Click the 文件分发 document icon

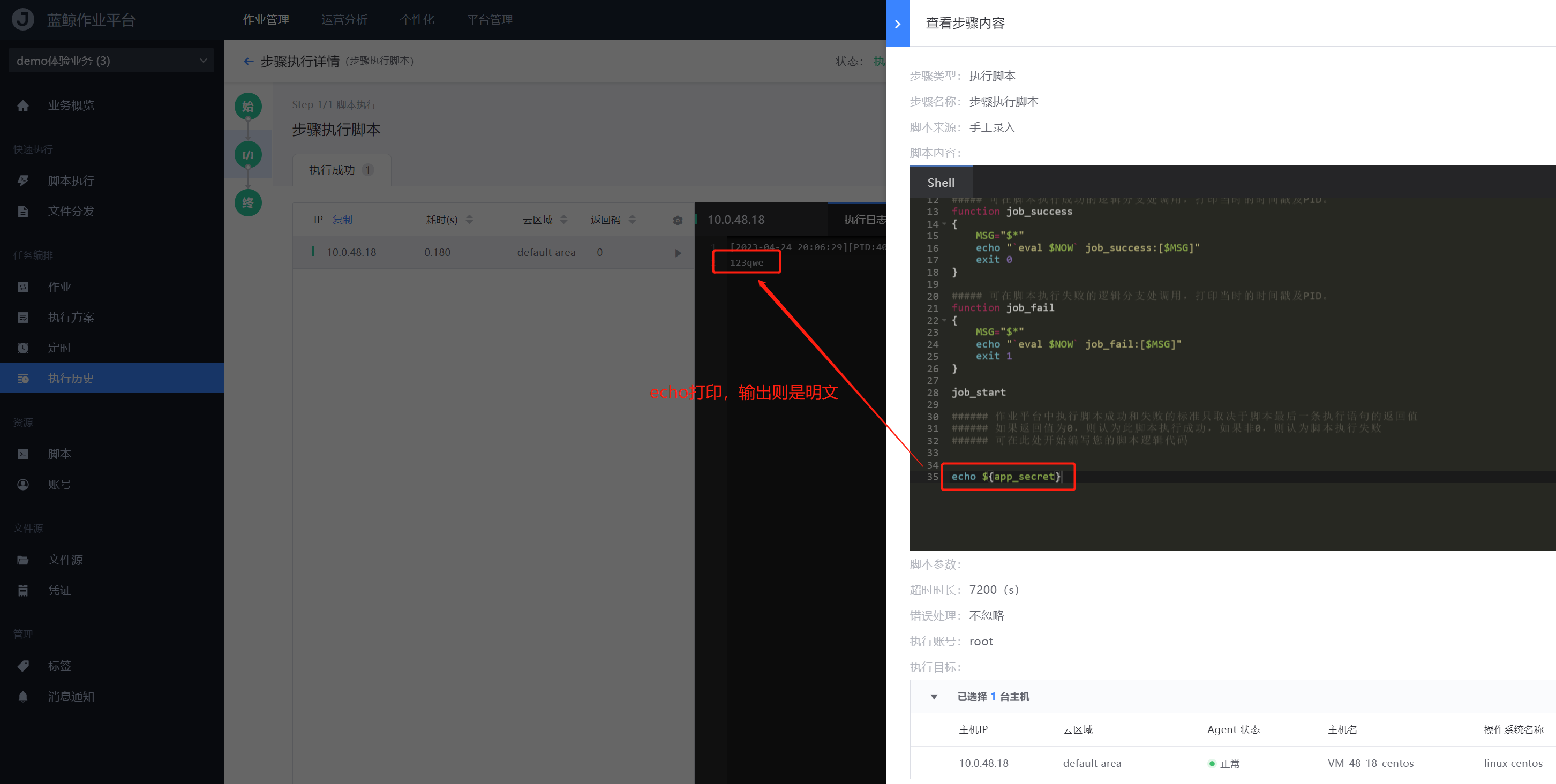[23, 212]
